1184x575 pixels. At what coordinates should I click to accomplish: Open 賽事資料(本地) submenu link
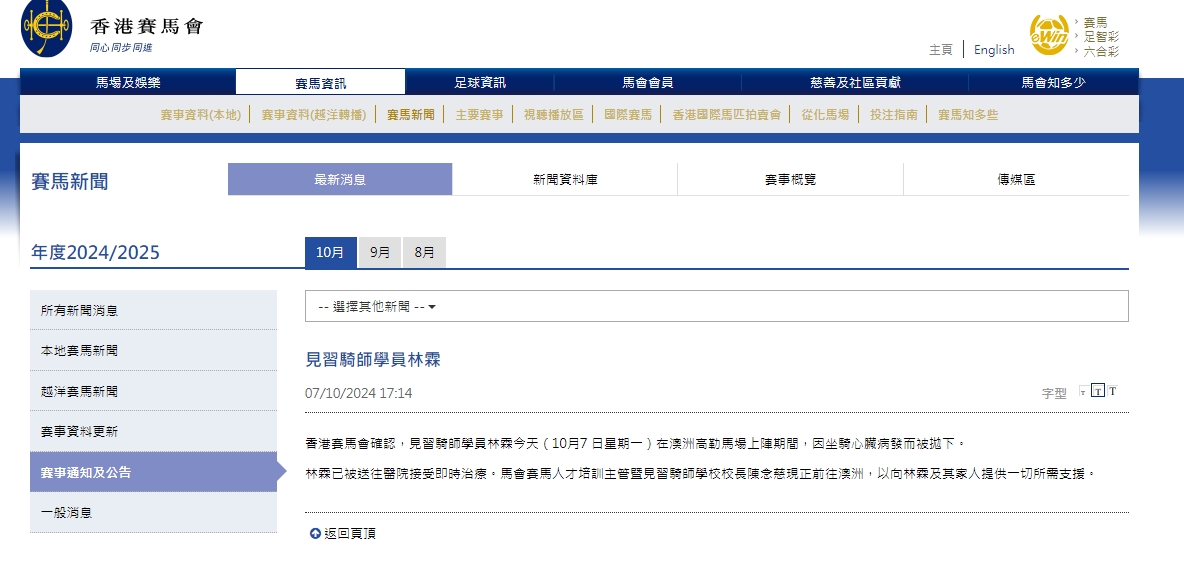200,115
